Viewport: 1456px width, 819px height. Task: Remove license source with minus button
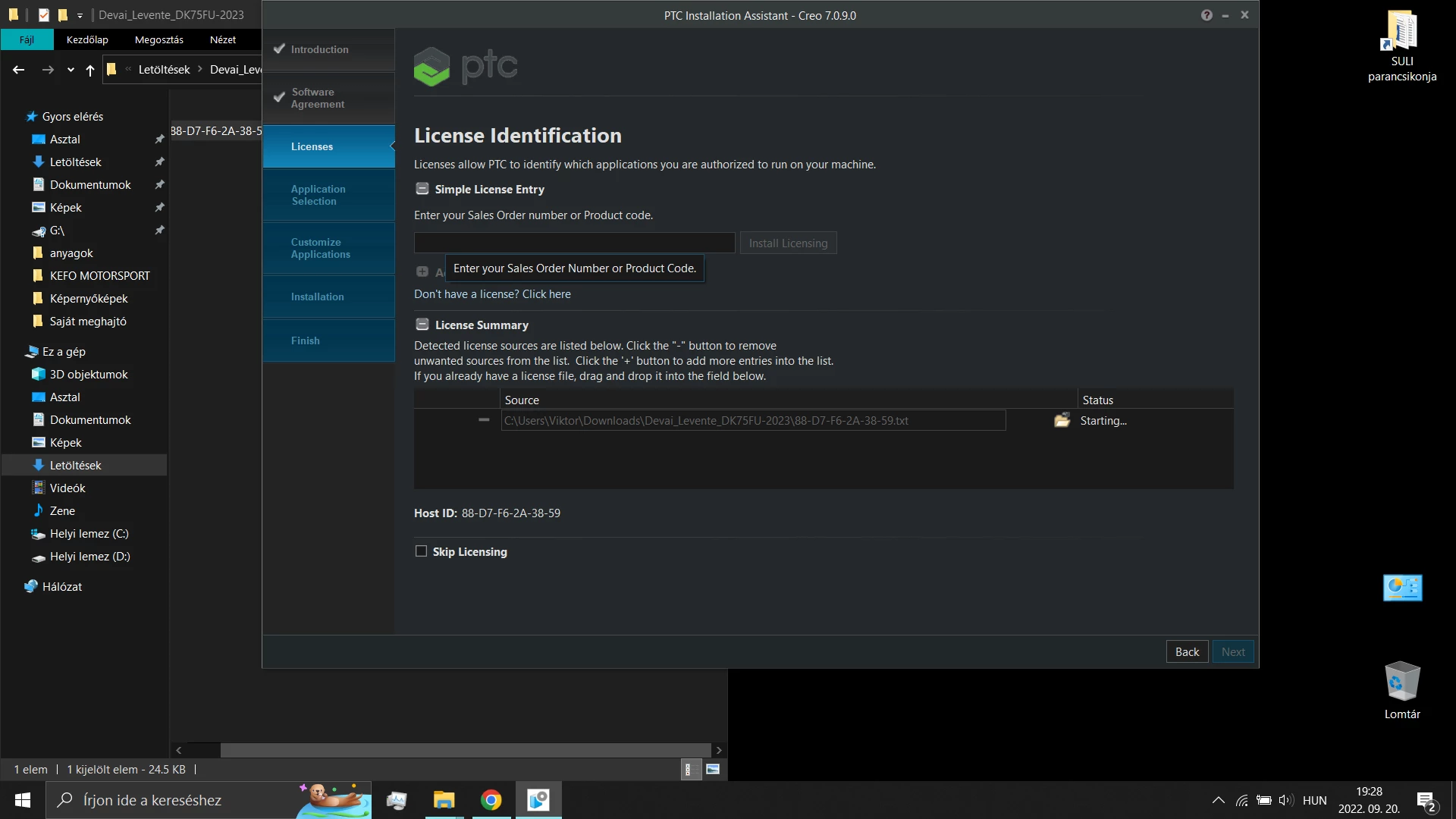(484, 420)
